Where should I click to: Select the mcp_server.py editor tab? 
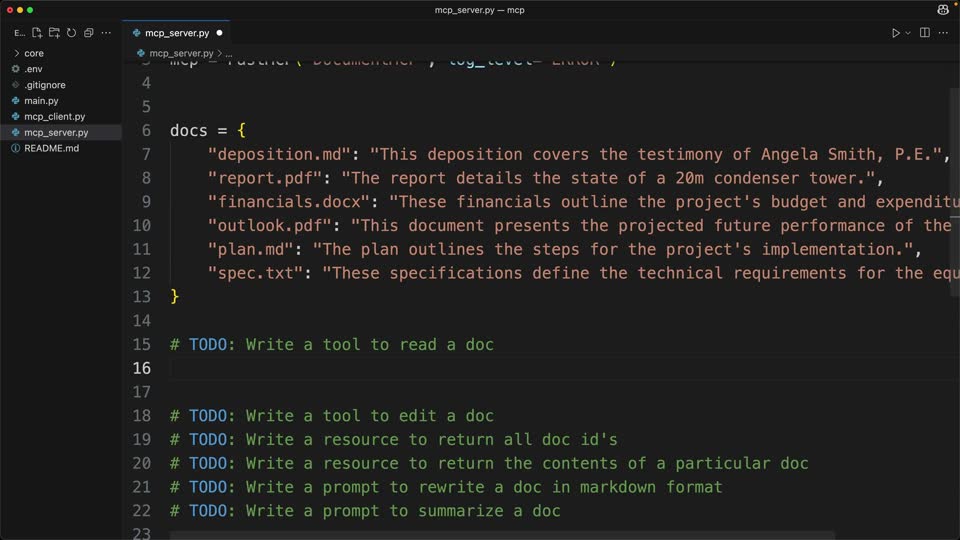coord(176,33)
